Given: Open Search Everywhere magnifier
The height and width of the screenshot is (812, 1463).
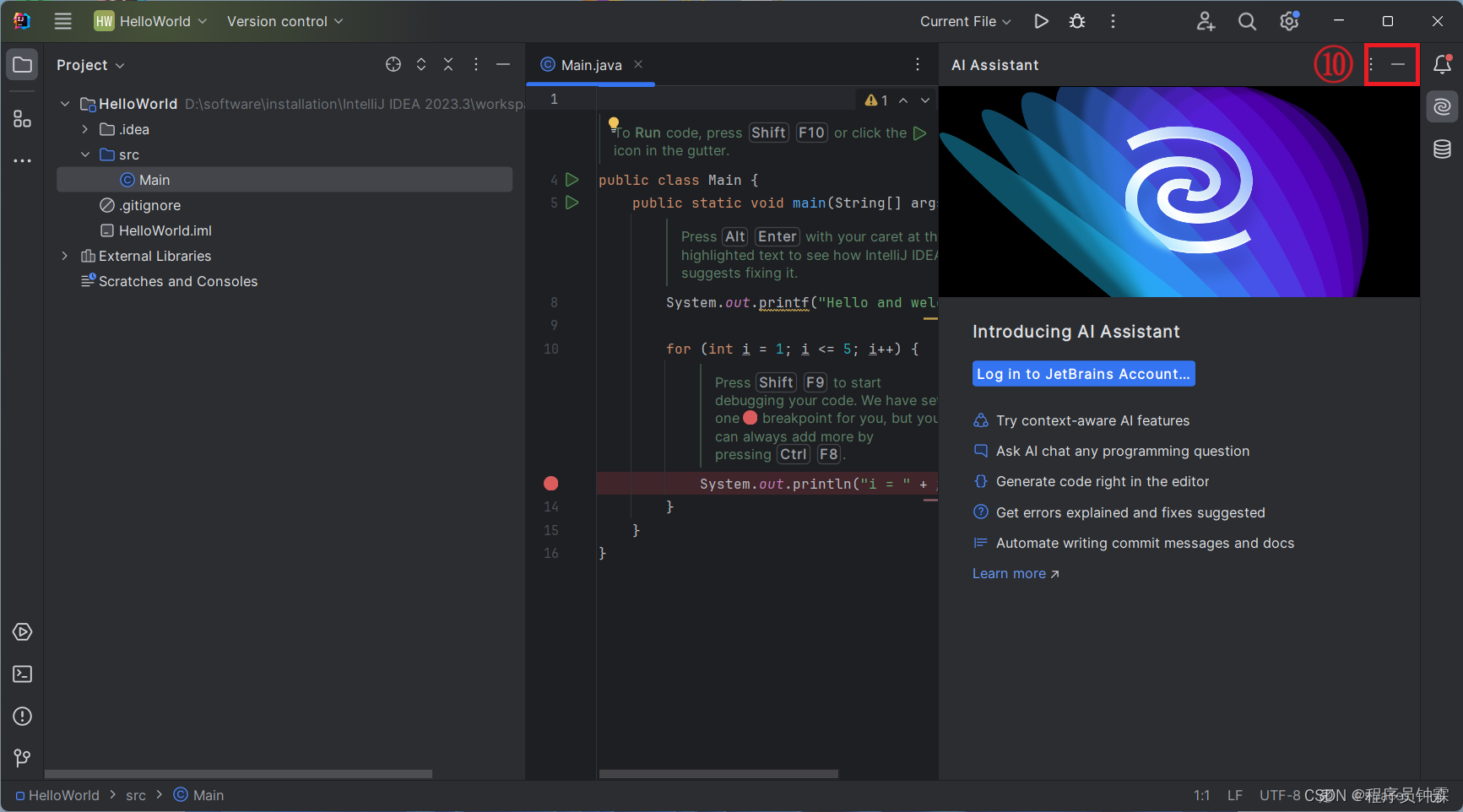Looking at the screenshot, I should coord(1247,21).
